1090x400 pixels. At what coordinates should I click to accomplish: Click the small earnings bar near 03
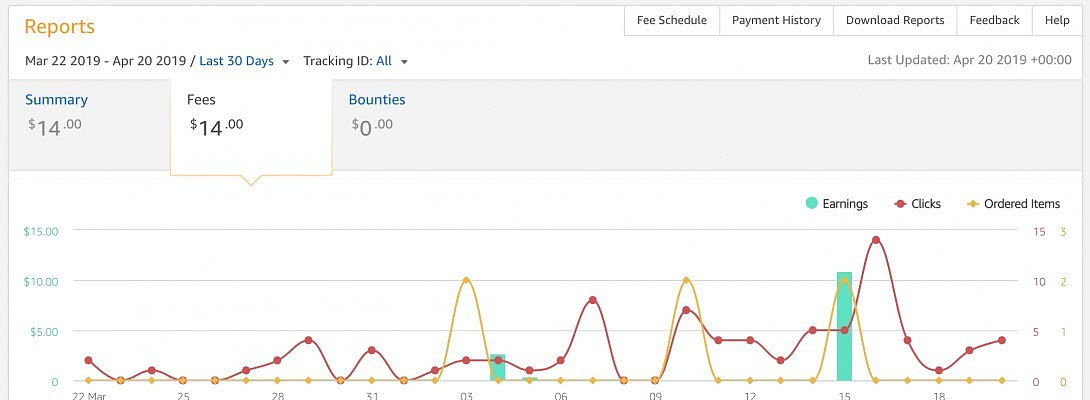[497, 368]
